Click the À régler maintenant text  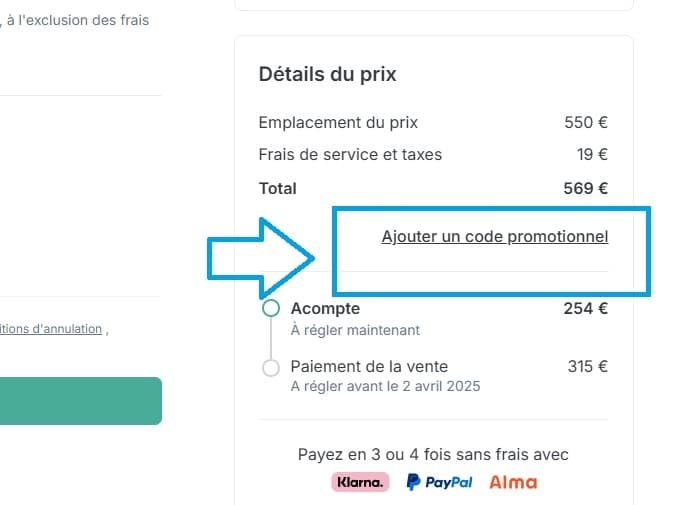[355, 330]
